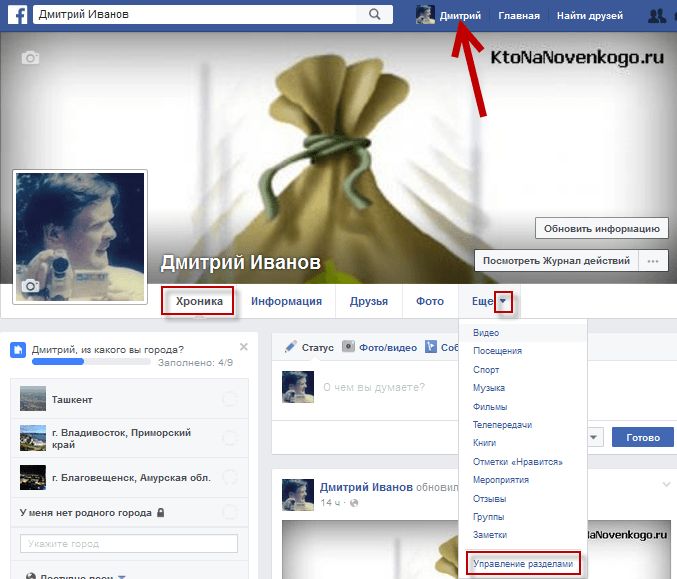
Task: Click top bar Дмитрий avatar thumbnail
Action: click(x=425, y=15)
